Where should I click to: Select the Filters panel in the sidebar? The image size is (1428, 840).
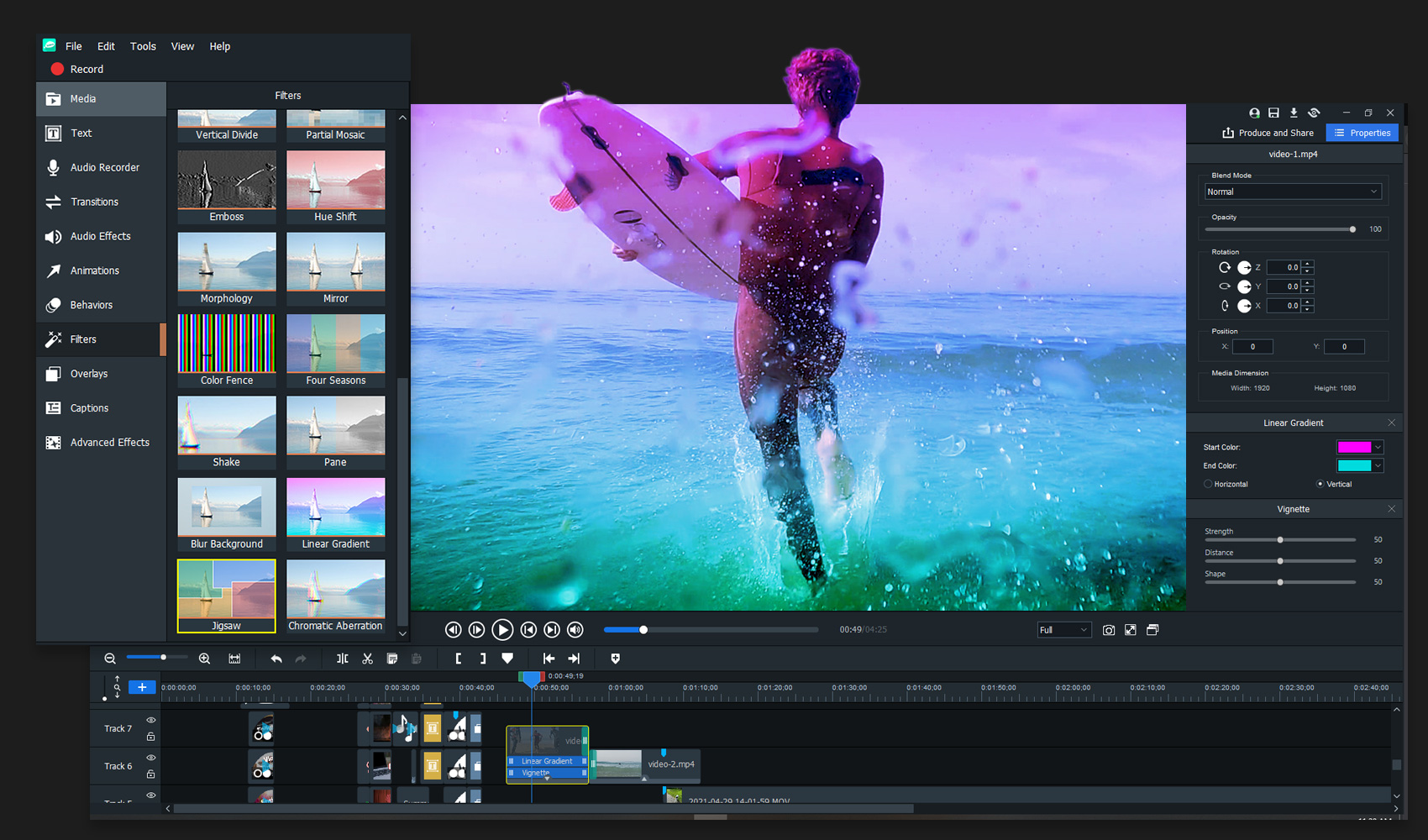pos(82,339)
